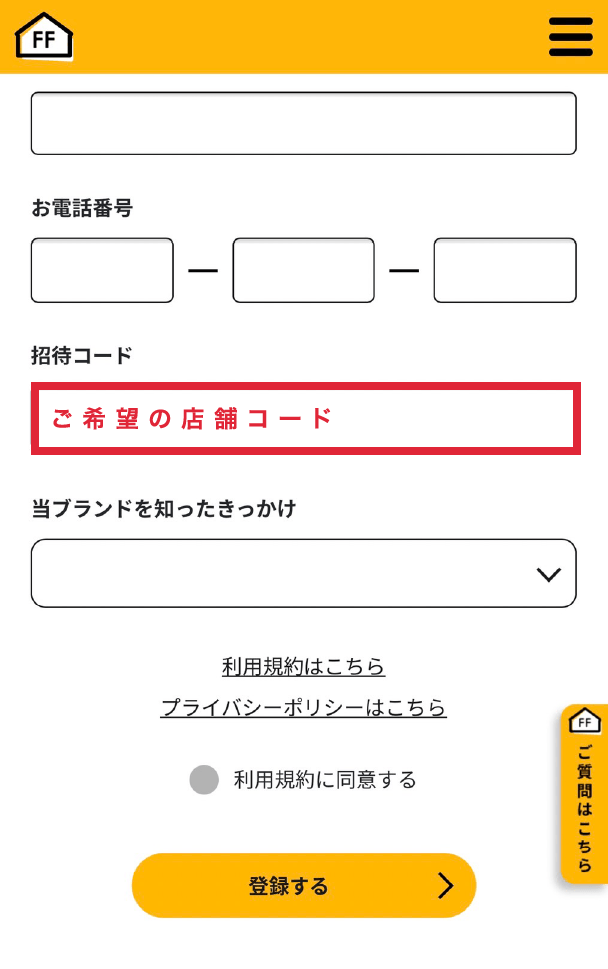Click the arrow icon inside 登録する button
608x969 pixels.
[445, 885]
